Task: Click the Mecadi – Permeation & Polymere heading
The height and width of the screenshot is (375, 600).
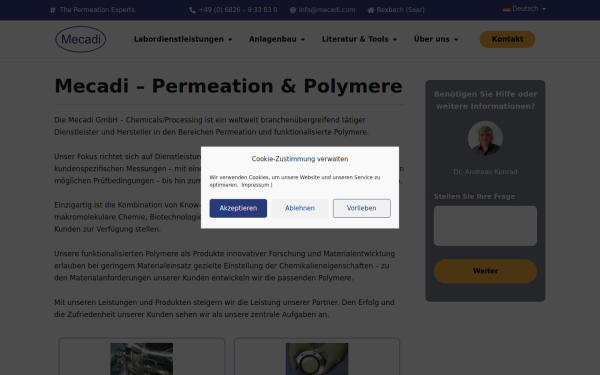Action: click(228, 86)
